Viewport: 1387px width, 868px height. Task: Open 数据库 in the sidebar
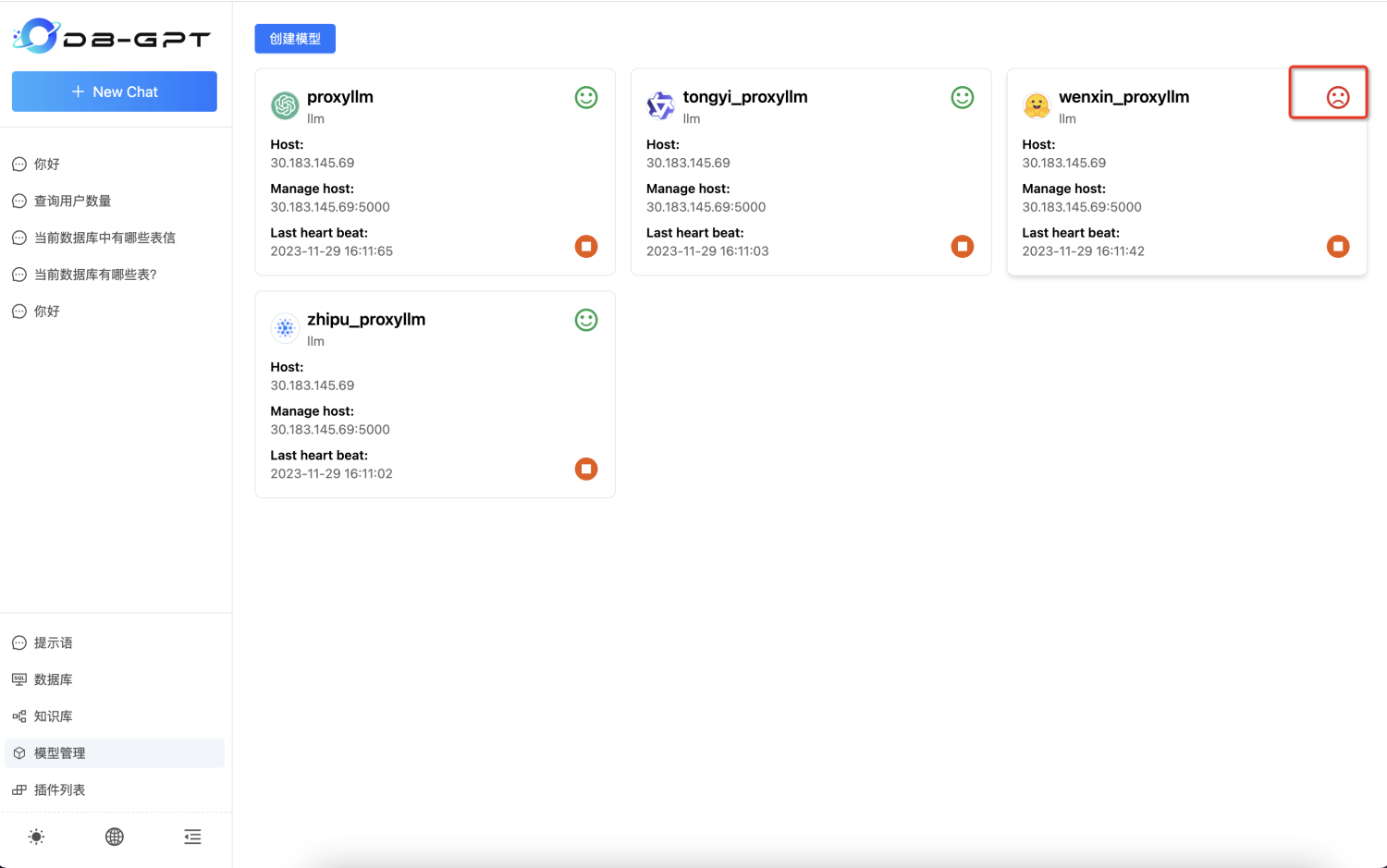[53, 679]
